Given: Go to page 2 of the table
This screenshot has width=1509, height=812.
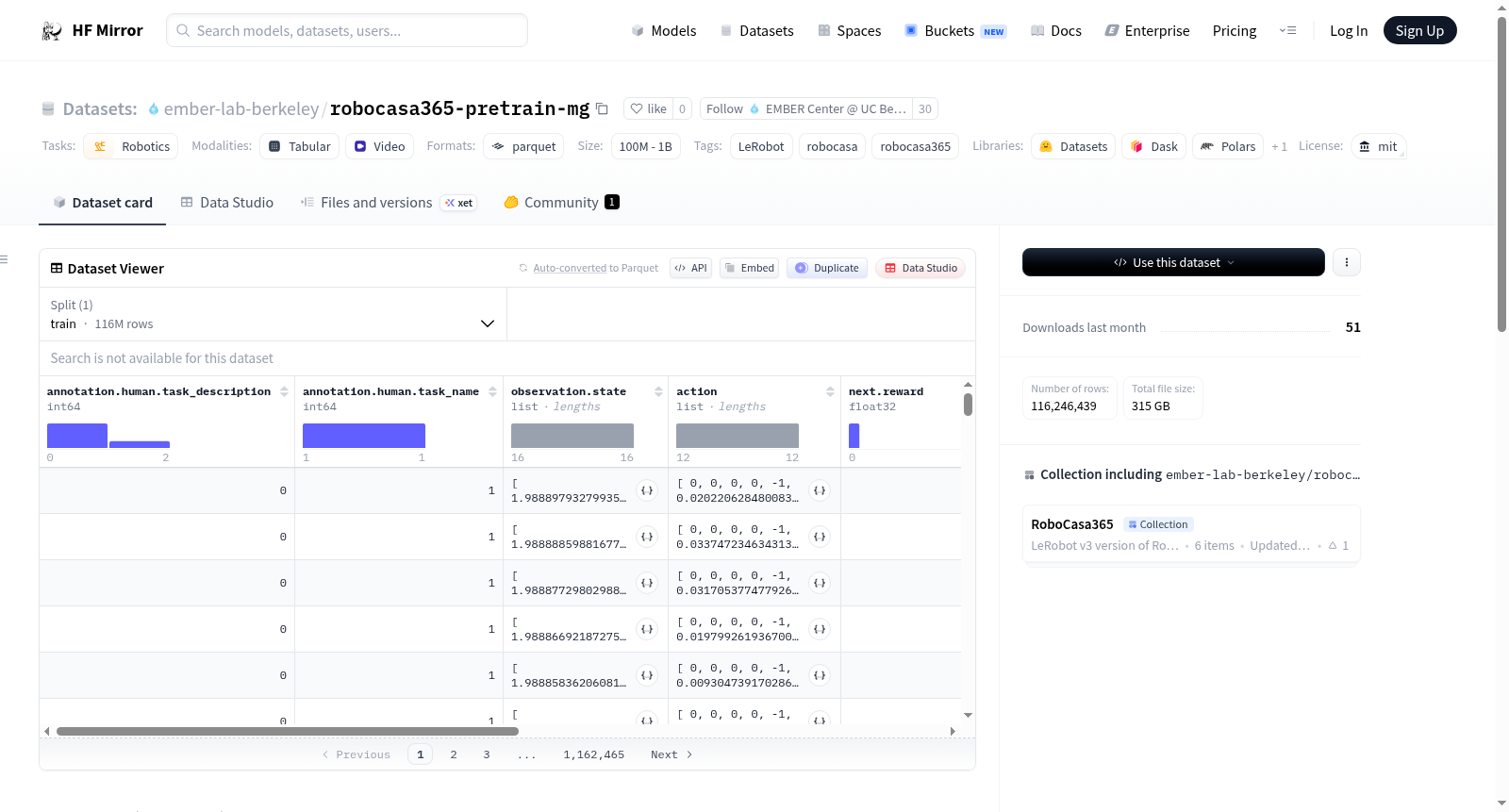Looking at the screenshot, I should click(x=454, y=754).
